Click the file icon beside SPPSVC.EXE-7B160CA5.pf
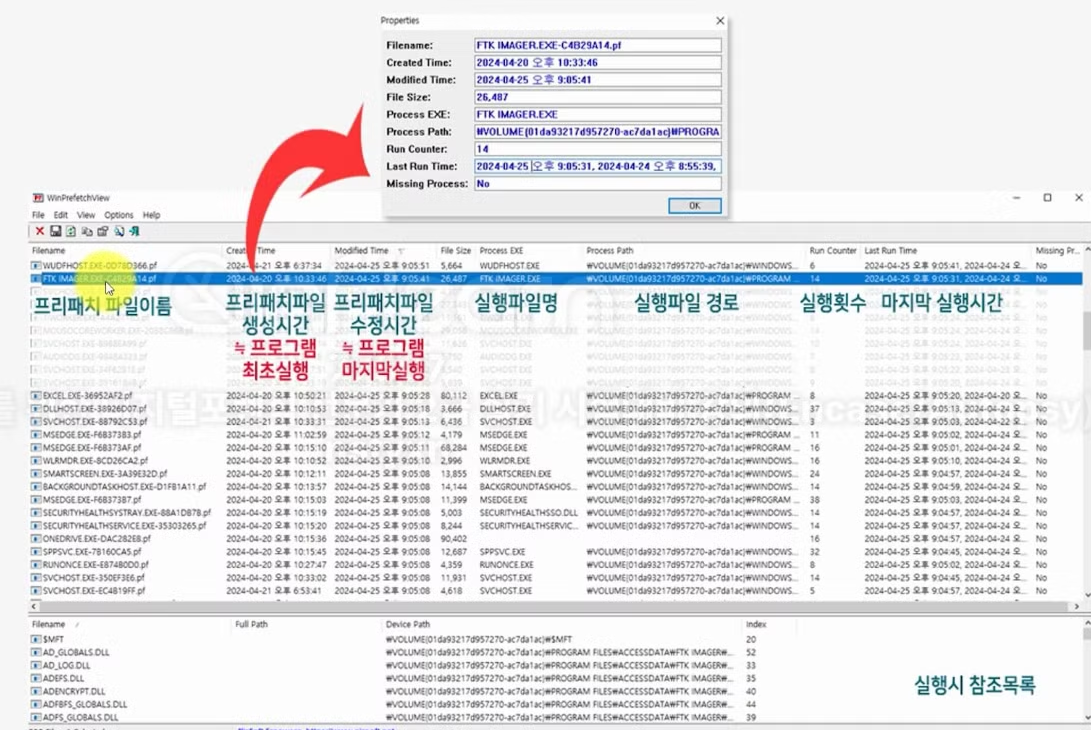Viewport: 1091px width, 730px height. (35, 552)
